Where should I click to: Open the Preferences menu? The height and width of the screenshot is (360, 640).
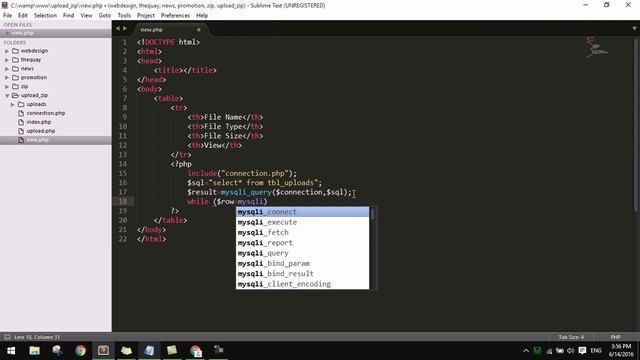pos(175,16)
